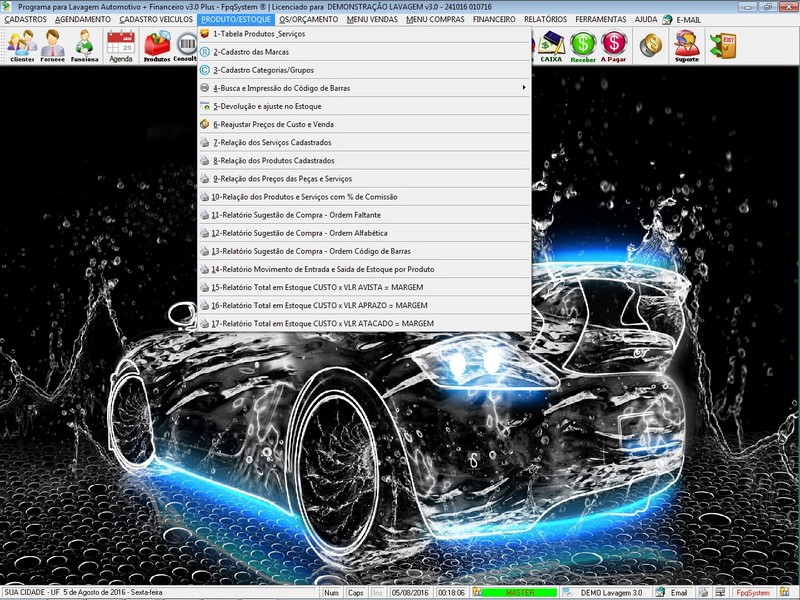Viewport: 800px width, 600px height.
Task: Click the gold coins toolbar icon
Action: point(651,44)
